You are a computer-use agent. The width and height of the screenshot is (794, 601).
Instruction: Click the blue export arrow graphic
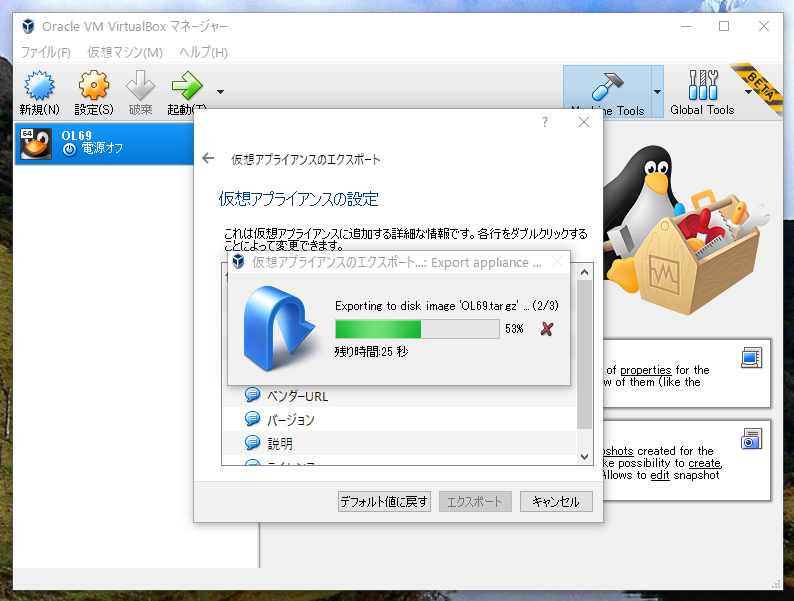pyautogui.click(x=279, y=328)
